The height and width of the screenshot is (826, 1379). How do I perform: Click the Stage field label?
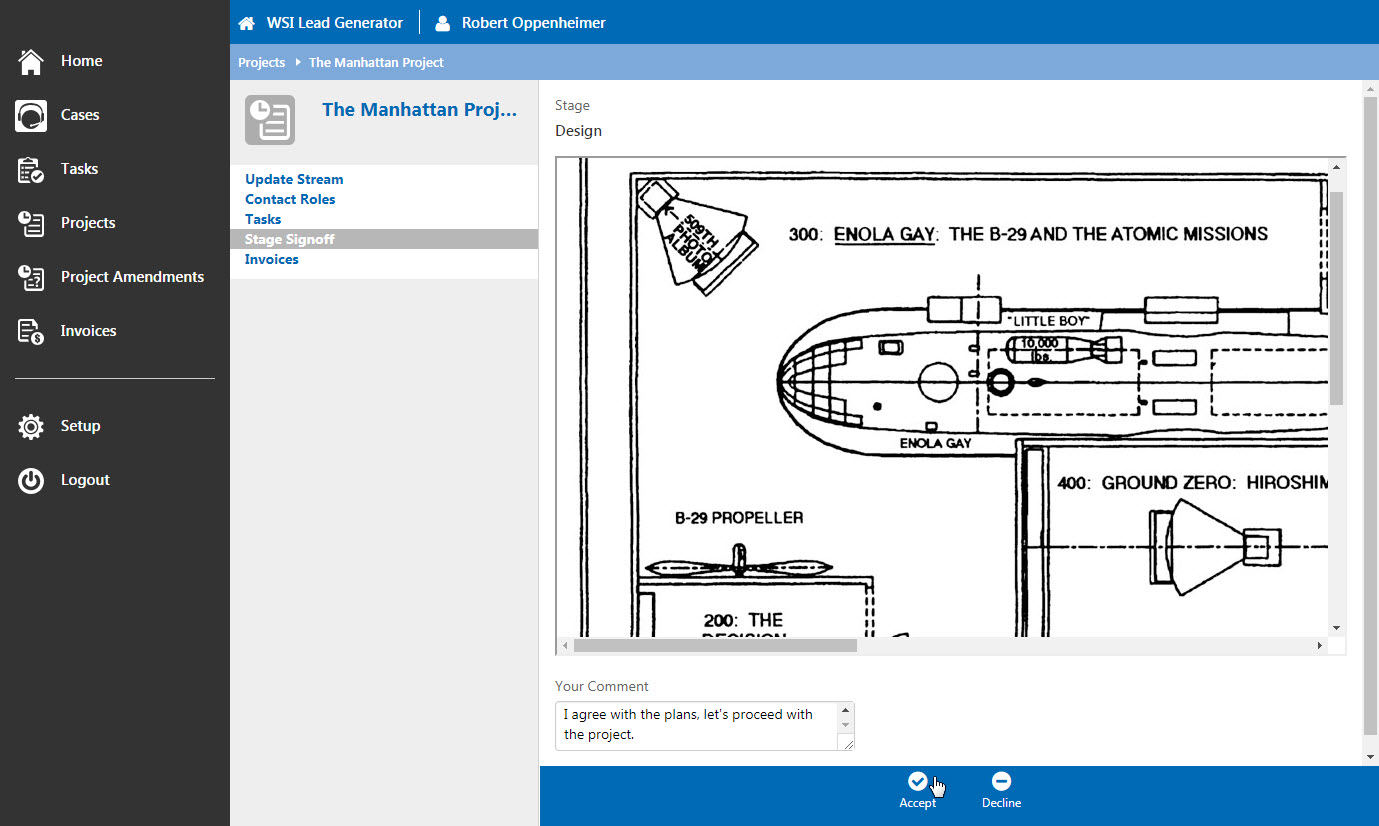point(572,105)
